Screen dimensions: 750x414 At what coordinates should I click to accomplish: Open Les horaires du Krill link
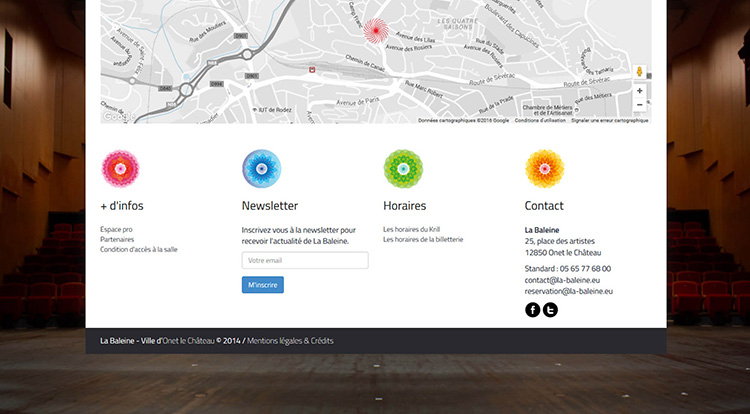pyautogui.click(x=411, y=229)
